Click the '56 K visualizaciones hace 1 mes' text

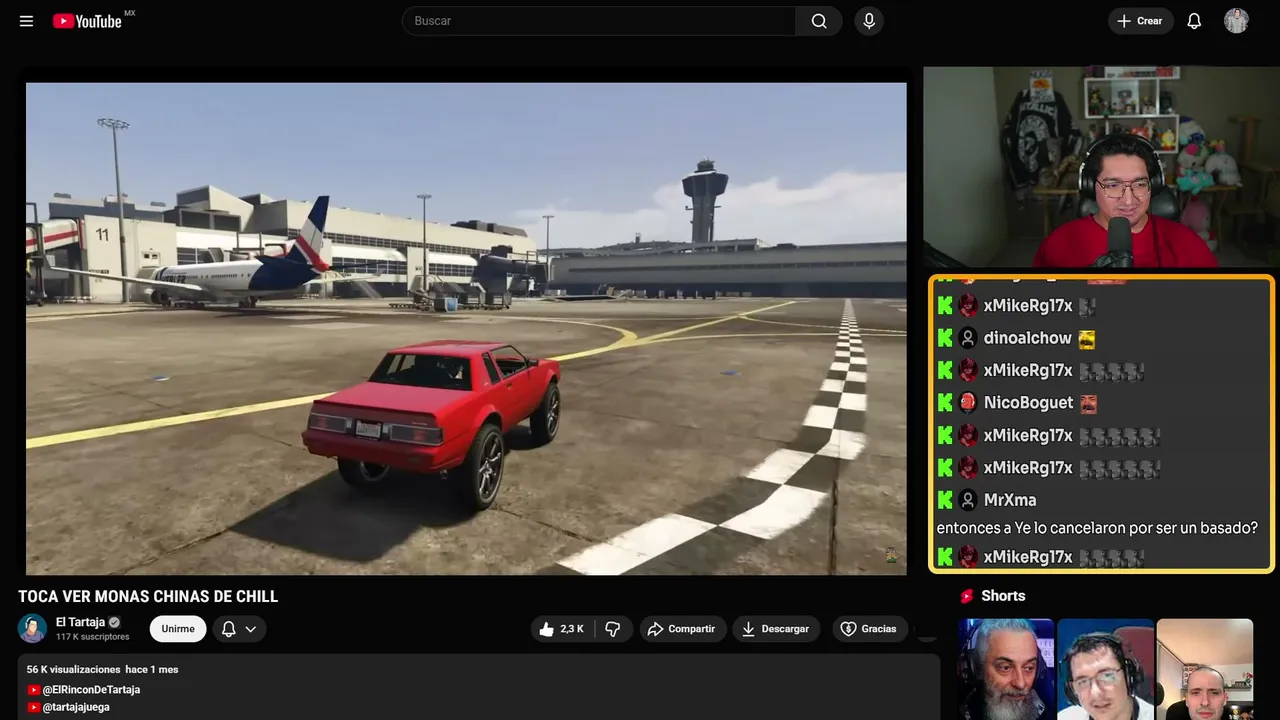coord(103,670)
